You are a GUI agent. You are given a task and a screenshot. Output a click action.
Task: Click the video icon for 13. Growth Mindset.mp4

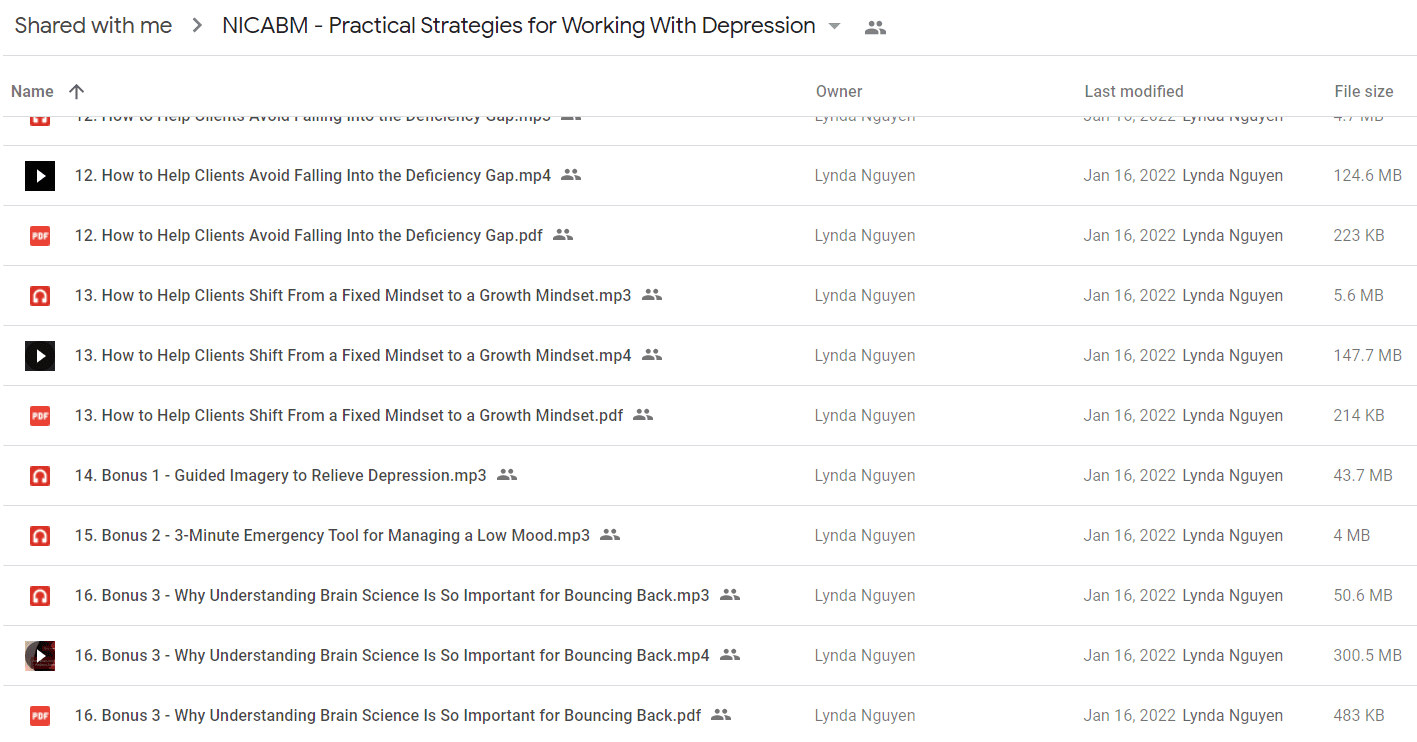coord(40,356)
